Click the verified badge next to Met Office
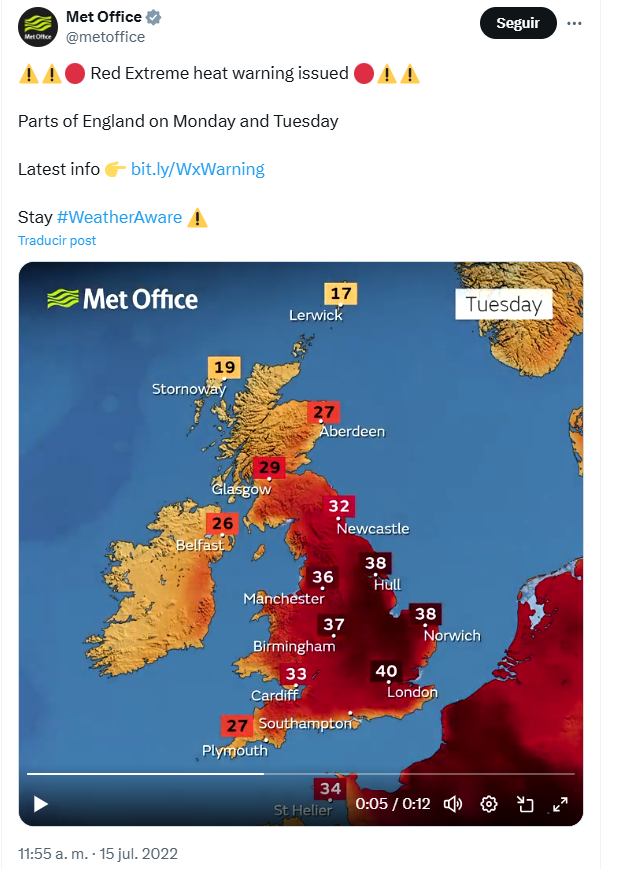The image size is (637, 869). tap(154, 17)
